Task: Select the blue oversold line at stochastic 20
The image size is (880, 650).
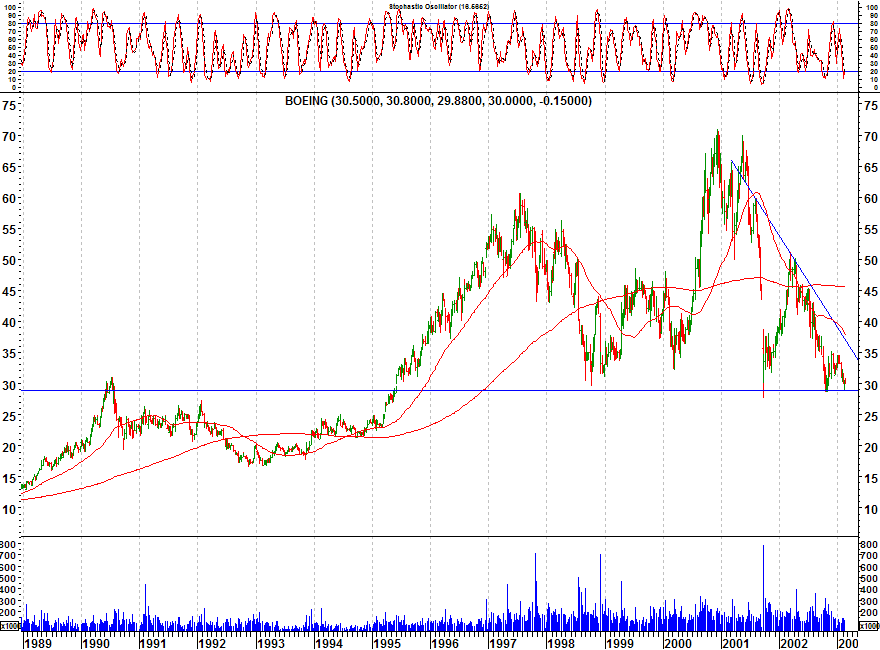Action: (440, 71)
